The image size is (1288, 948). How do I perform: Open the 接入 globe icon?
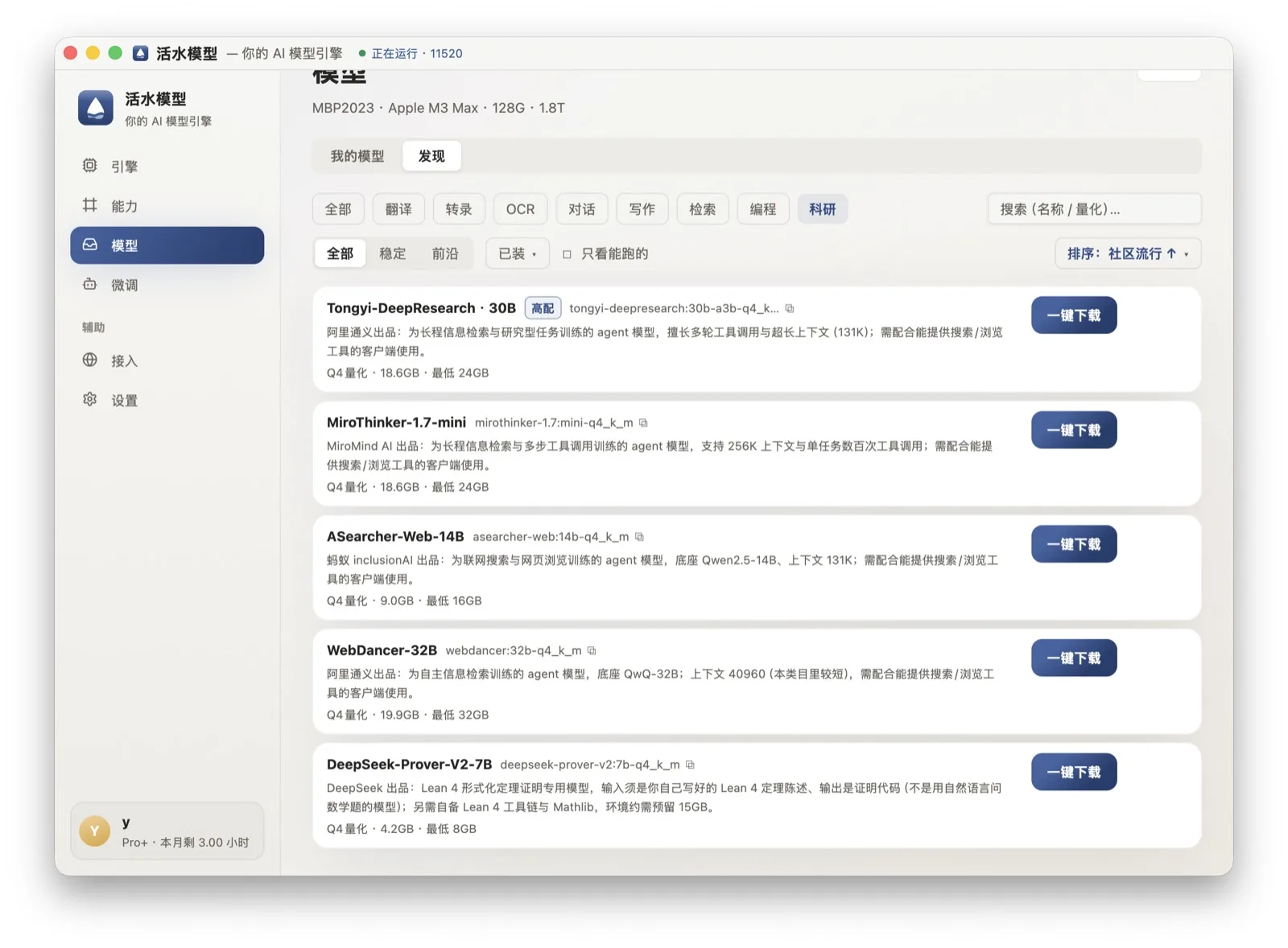pos(90,360)
